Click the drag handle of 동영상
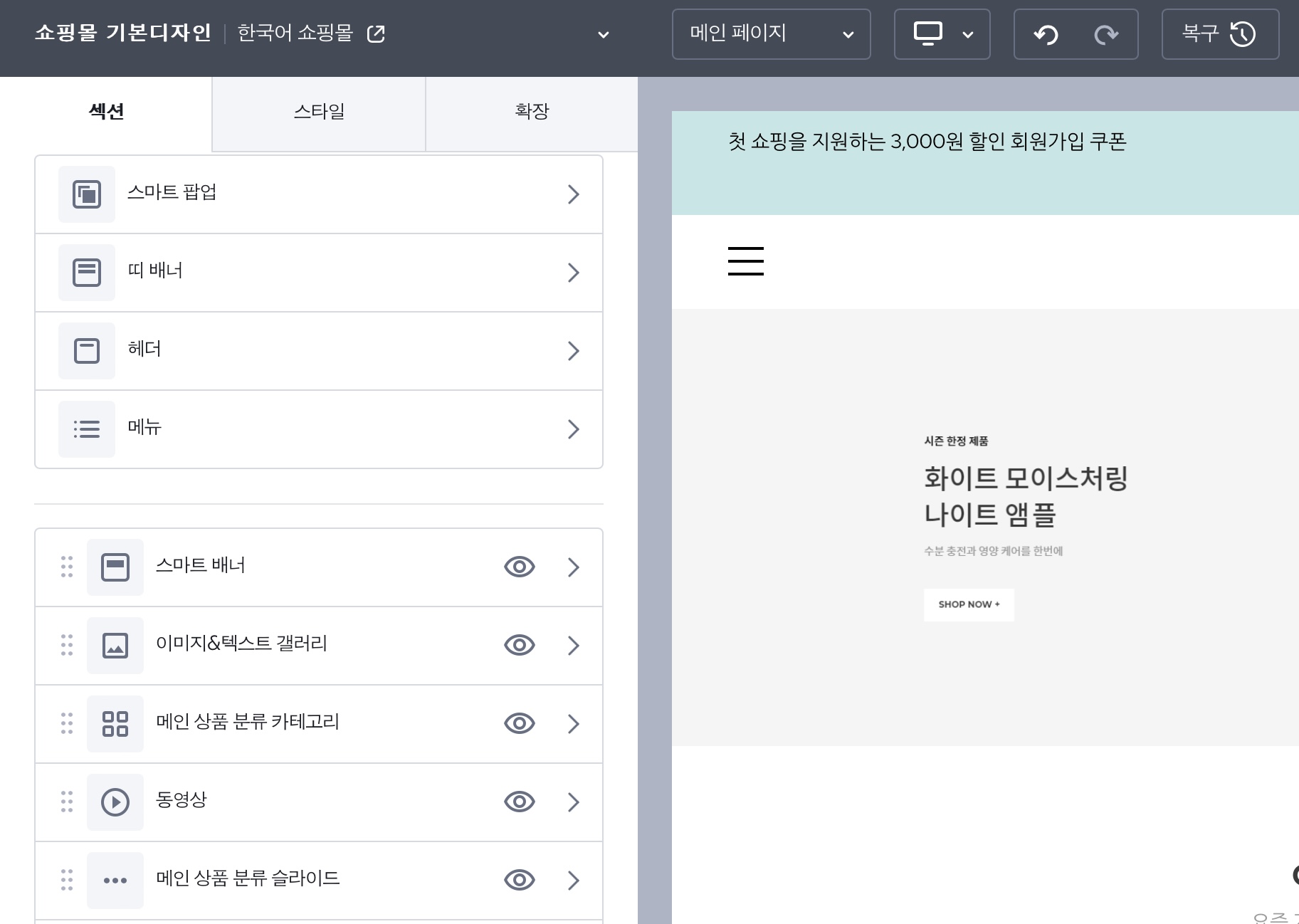This screenshot has height=924, width=1299. [67, 802]
